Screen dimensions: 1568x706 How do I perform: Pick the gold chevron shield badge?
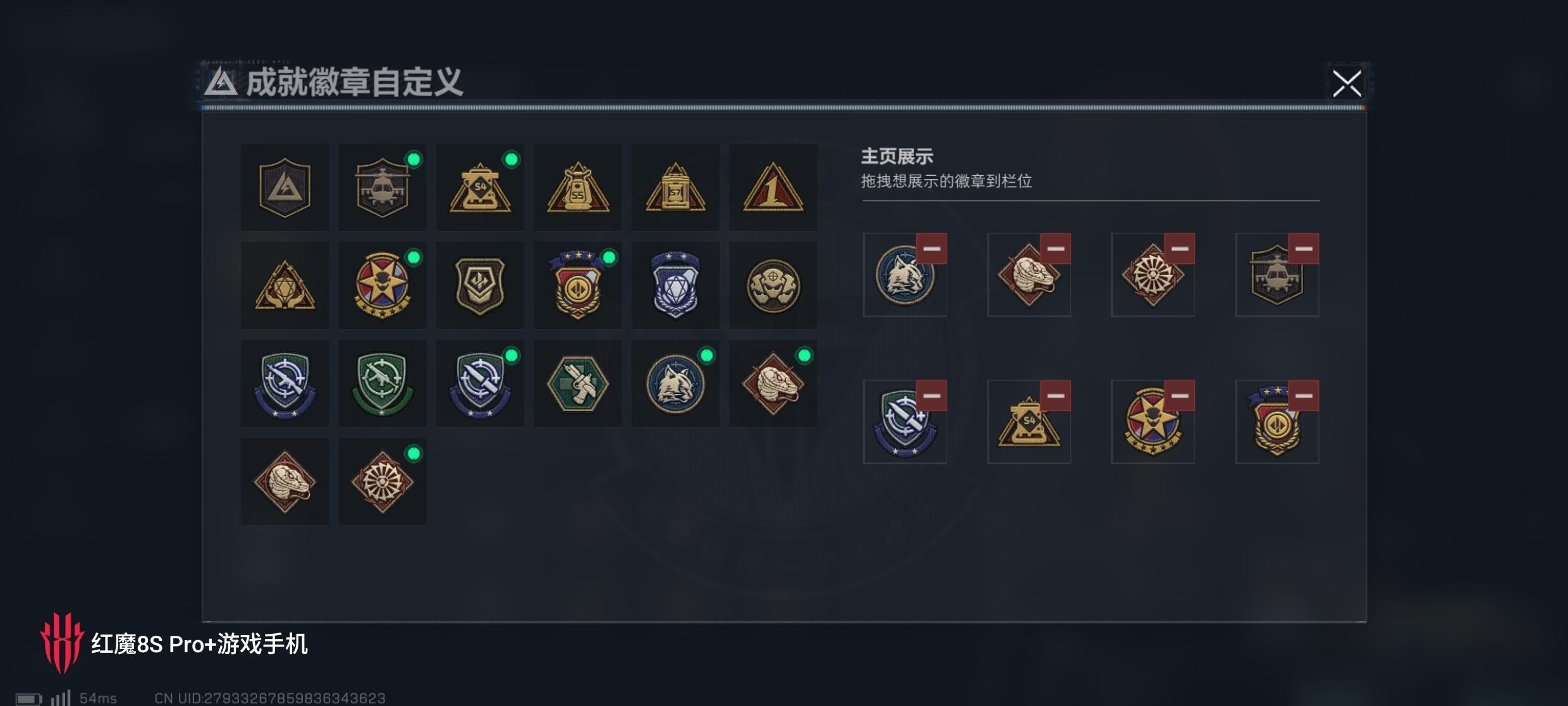coord(480,285)
